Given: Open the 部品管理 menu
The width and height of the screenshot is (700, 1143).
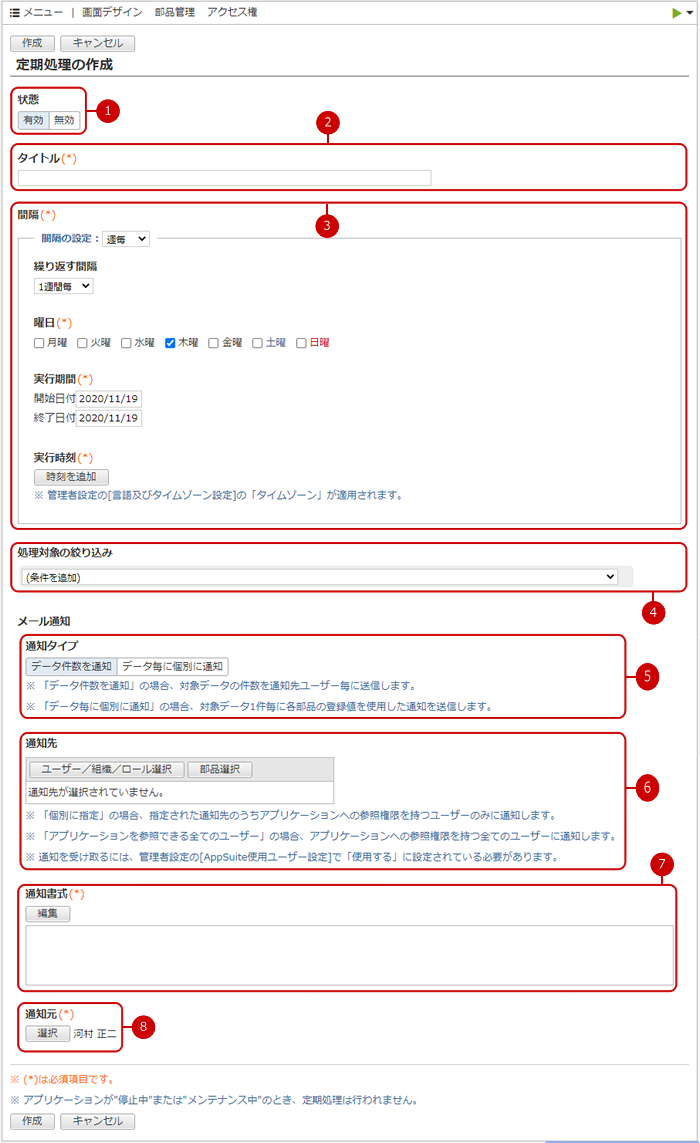Looking at the screenshot, I should (x=175, y=12).
